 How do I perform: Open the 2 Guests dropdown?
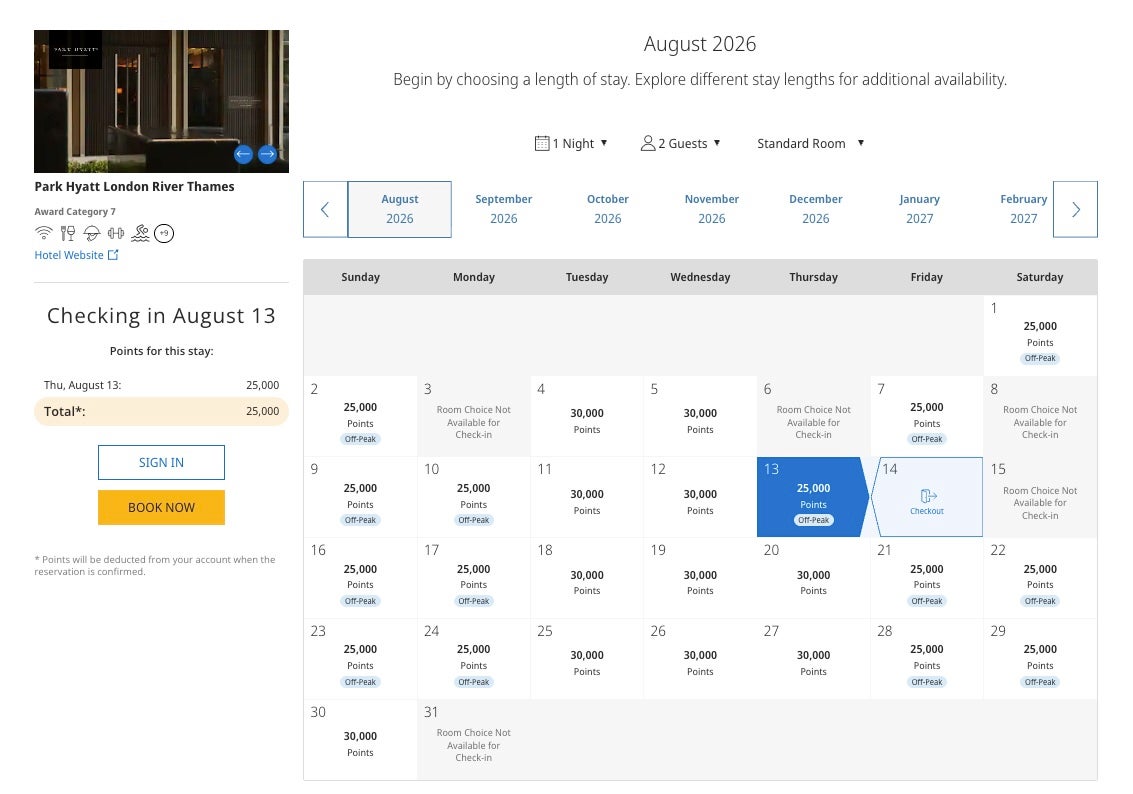681,143
